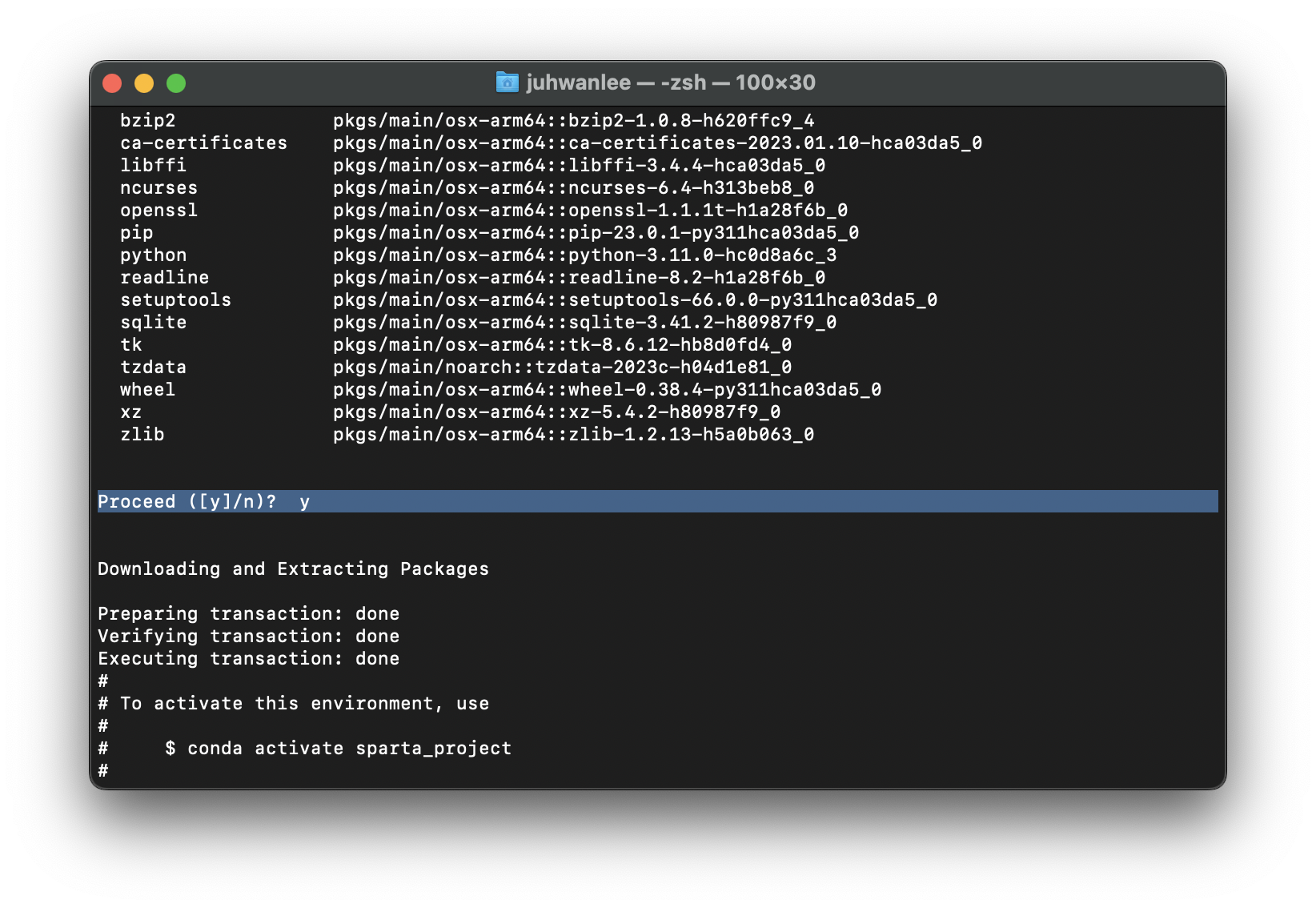This screenshot has height=908, width=1316.
Task: Click the 'libffi-3.4.4-hca03da5_0' path
Action: (x=697, y=166)
